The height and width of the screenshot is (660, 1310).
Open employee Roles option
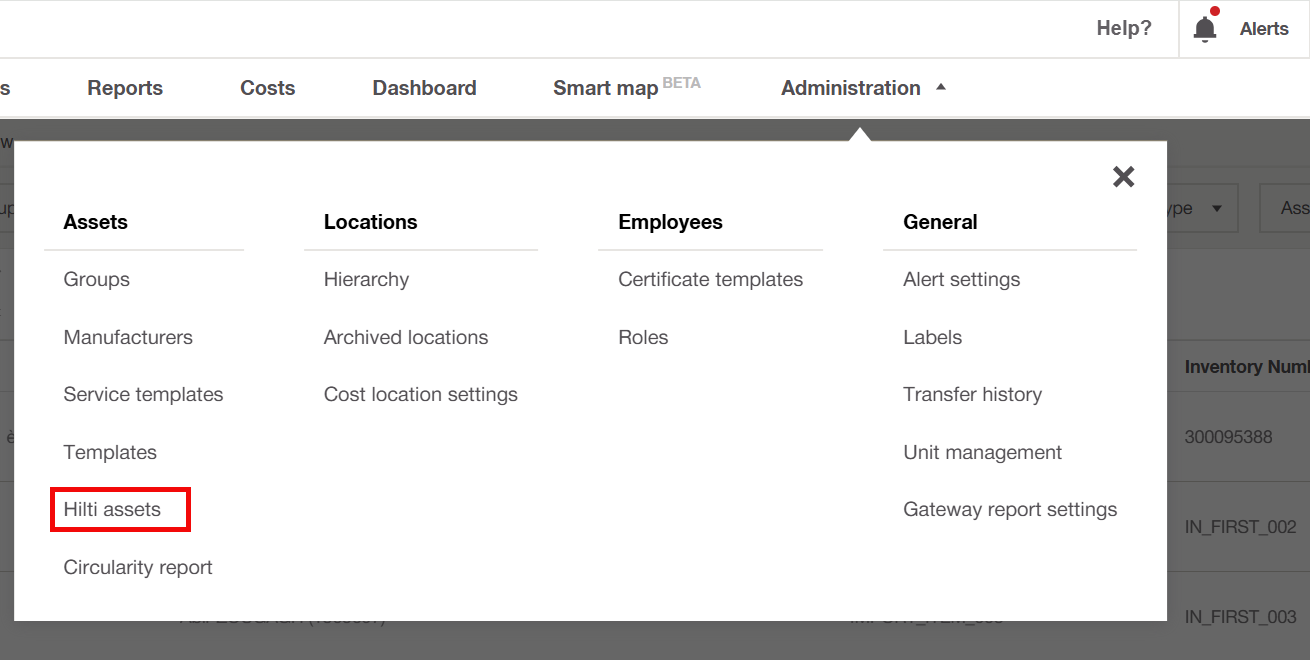click(x=643, y=338)
